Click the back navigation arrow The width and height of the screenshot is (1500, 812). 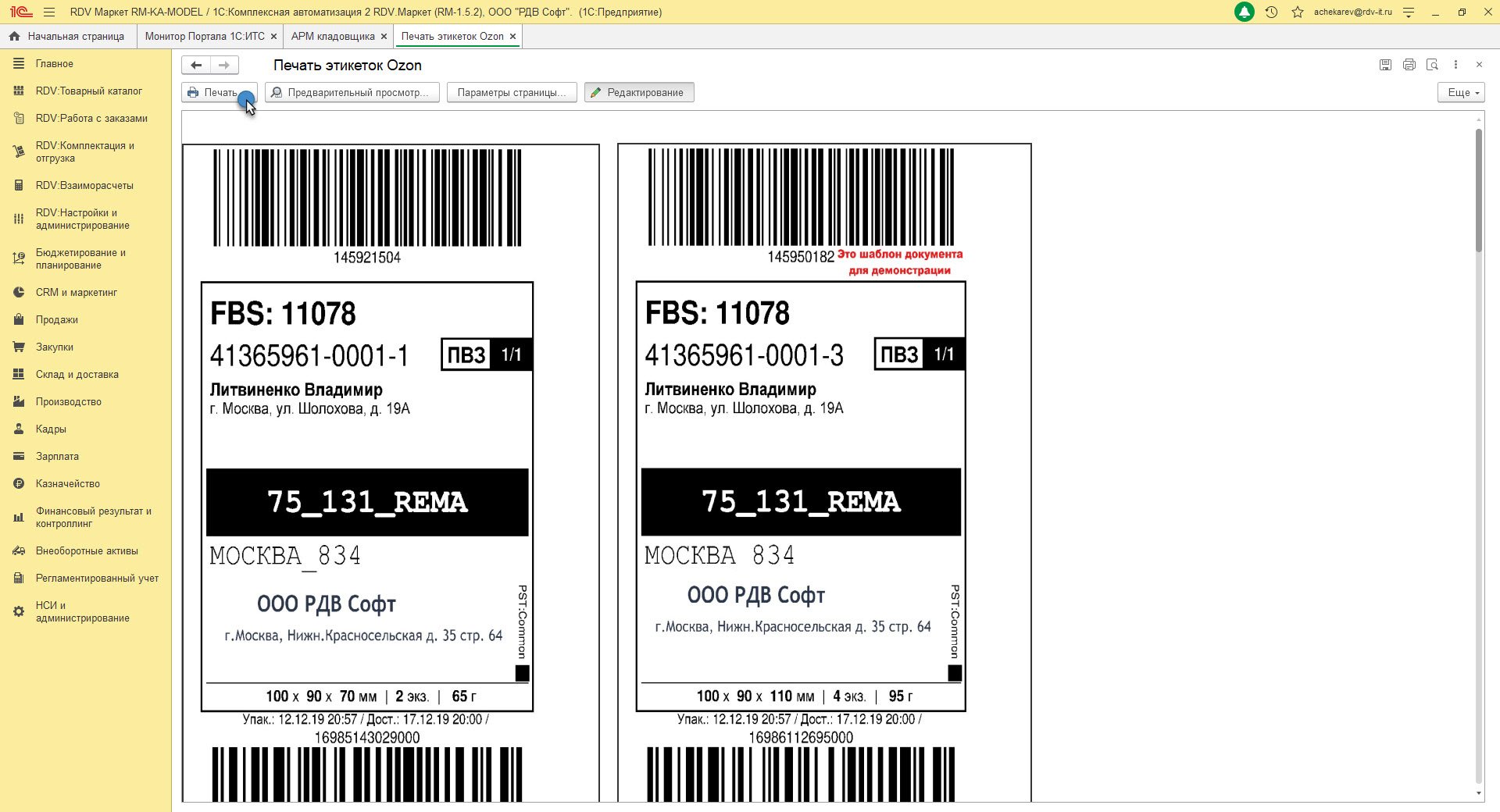click(x=196, y=66)
